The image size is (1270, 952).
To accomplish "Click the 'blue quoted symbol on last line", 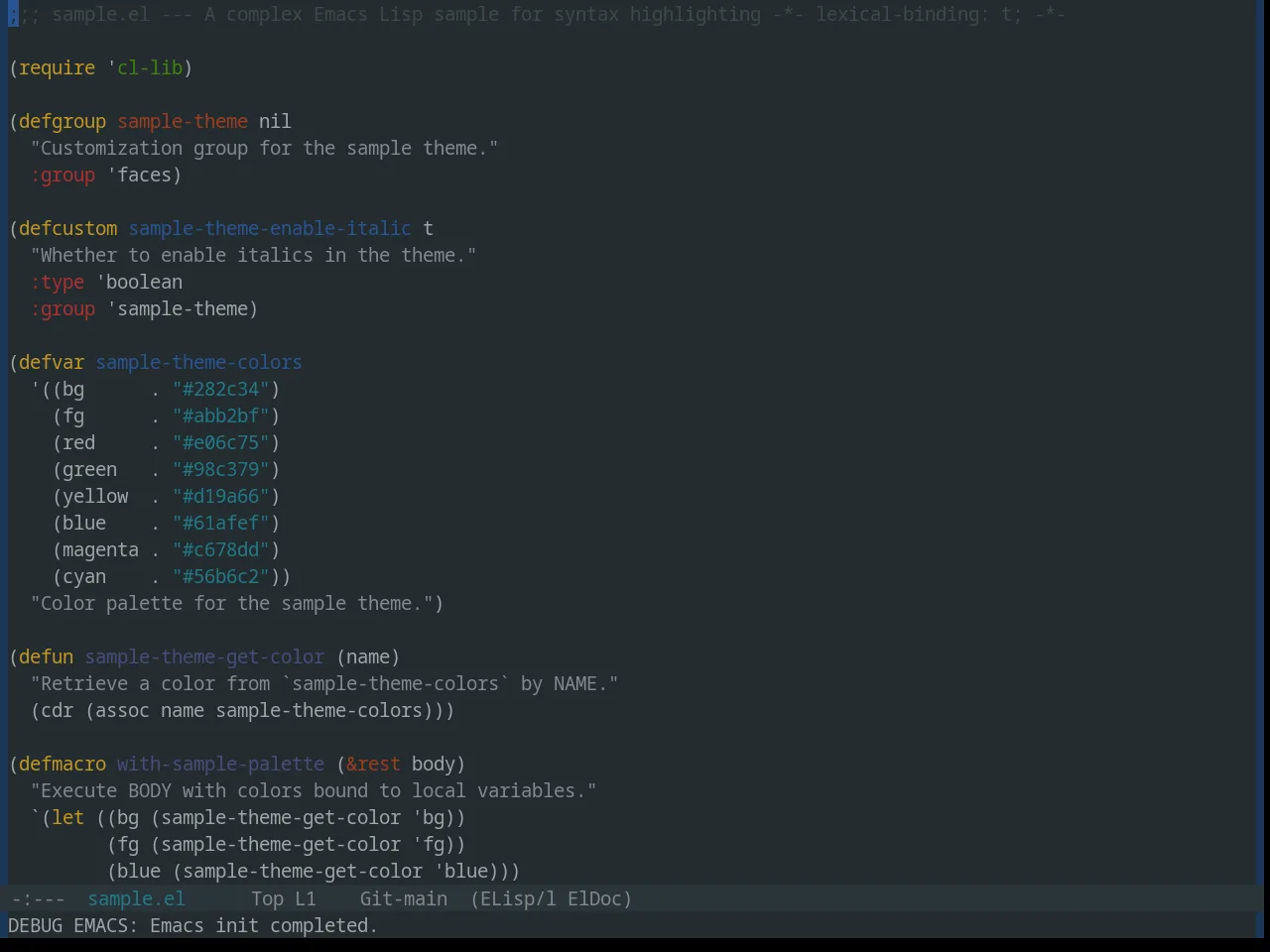I will pyautogui.click(x=460, y=871).
